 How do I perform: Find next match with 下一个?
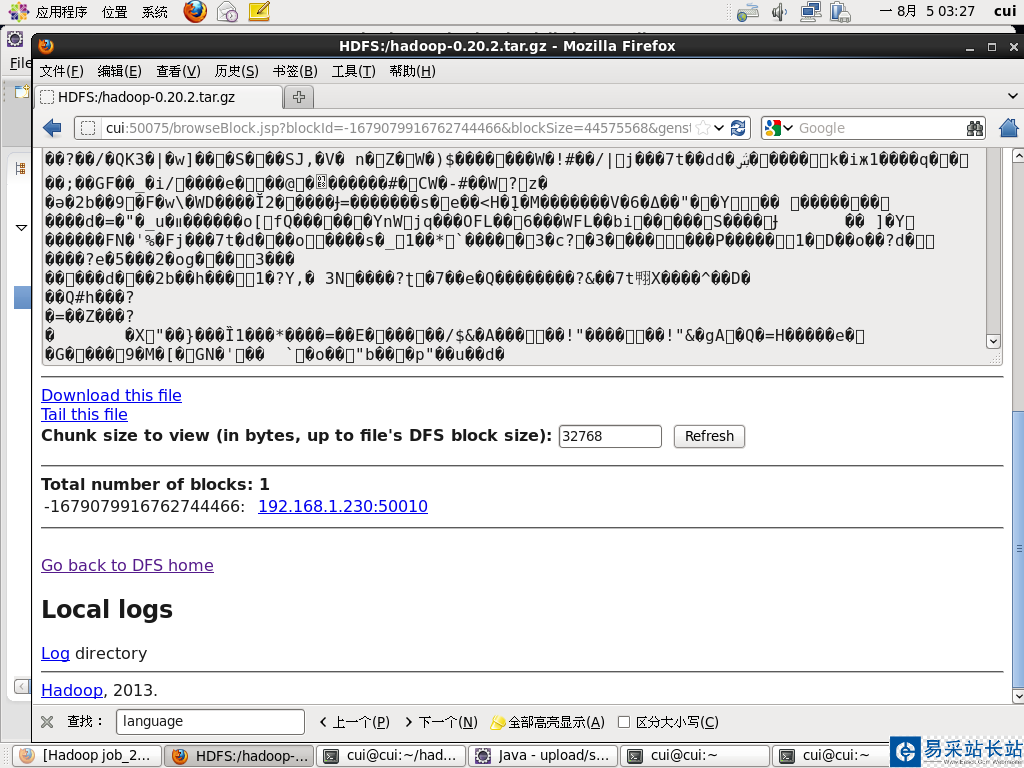coord(441,722)
